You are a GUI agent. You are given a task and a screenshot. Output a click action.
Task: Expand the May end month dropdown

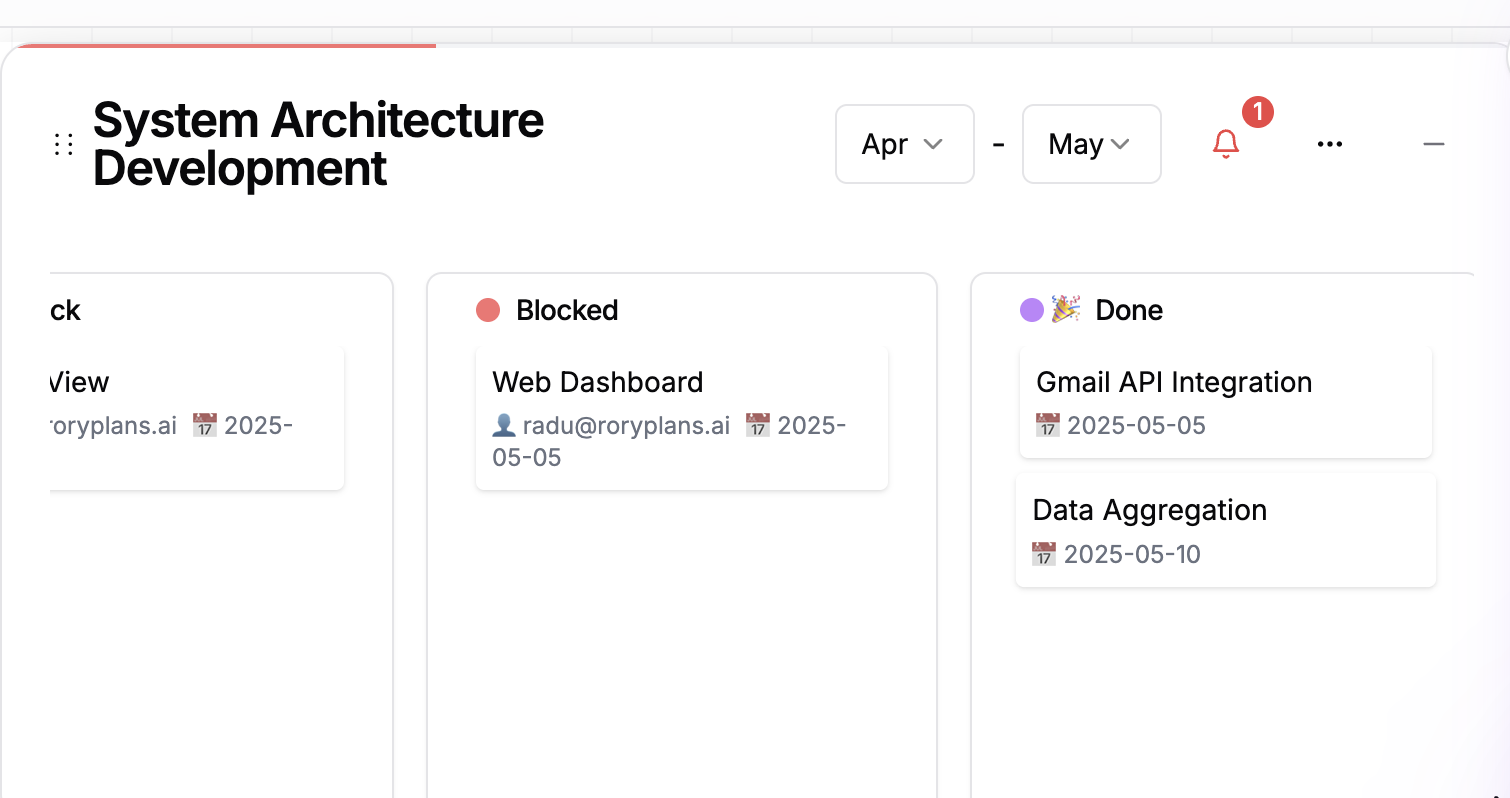tap(1091, 144)
